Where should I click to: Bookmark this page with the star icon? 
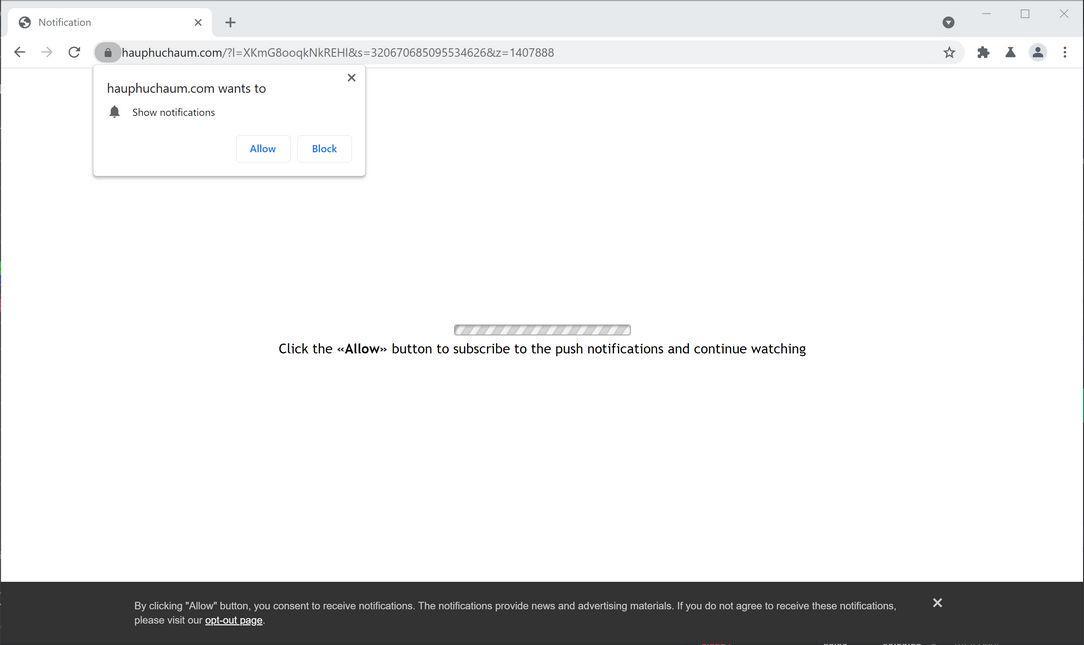pyautogui.click(x=948, y=52)
